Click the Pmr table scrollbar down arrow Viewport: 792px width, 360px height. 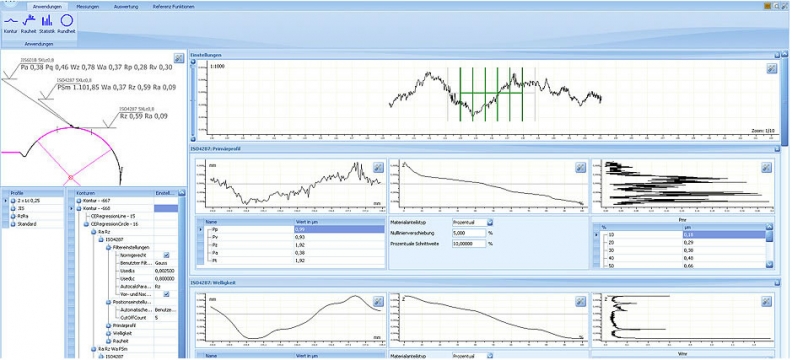[x=769, y=264]
